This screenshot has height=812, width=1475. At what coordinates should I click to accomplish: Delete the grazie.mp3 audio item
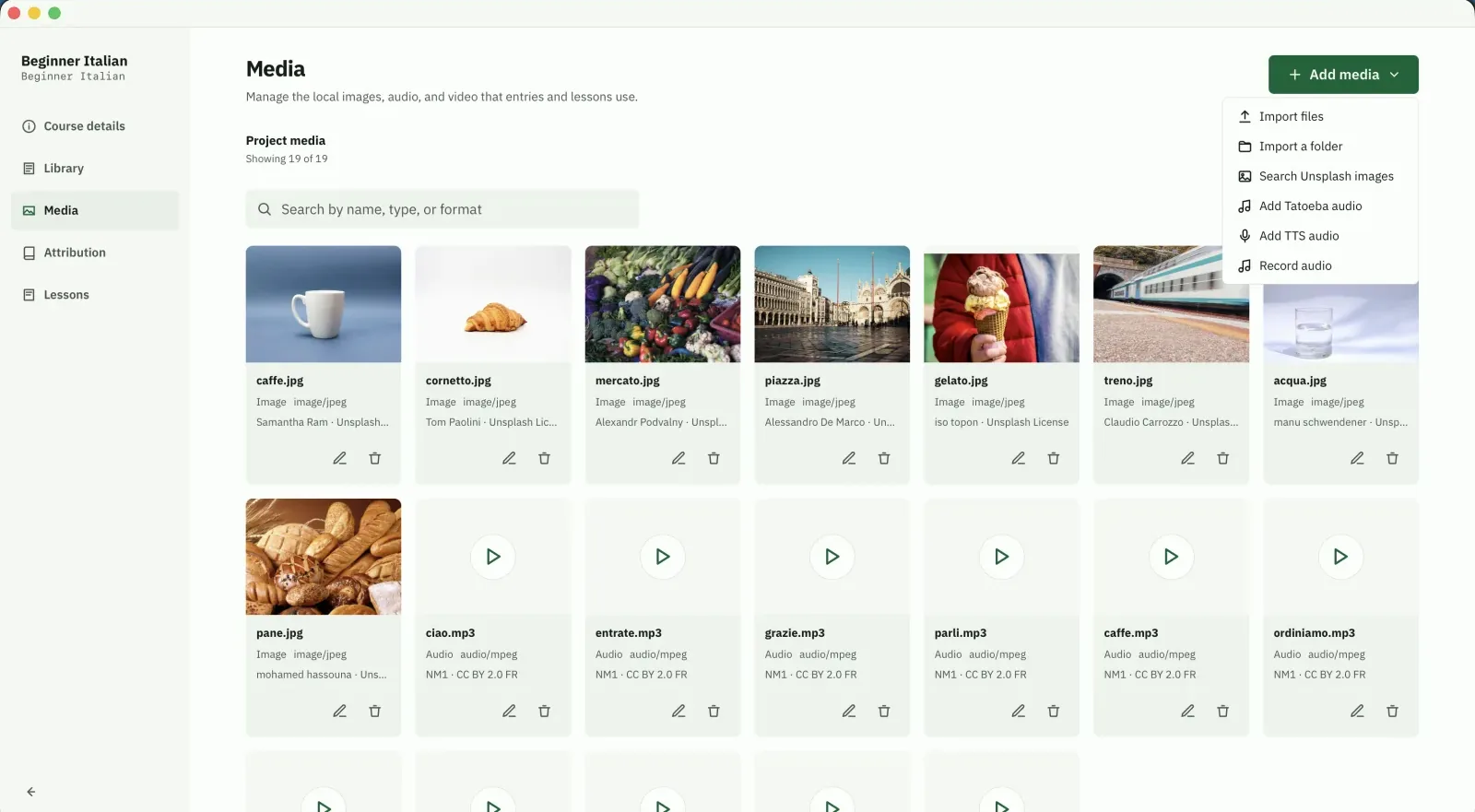point(883,711)
